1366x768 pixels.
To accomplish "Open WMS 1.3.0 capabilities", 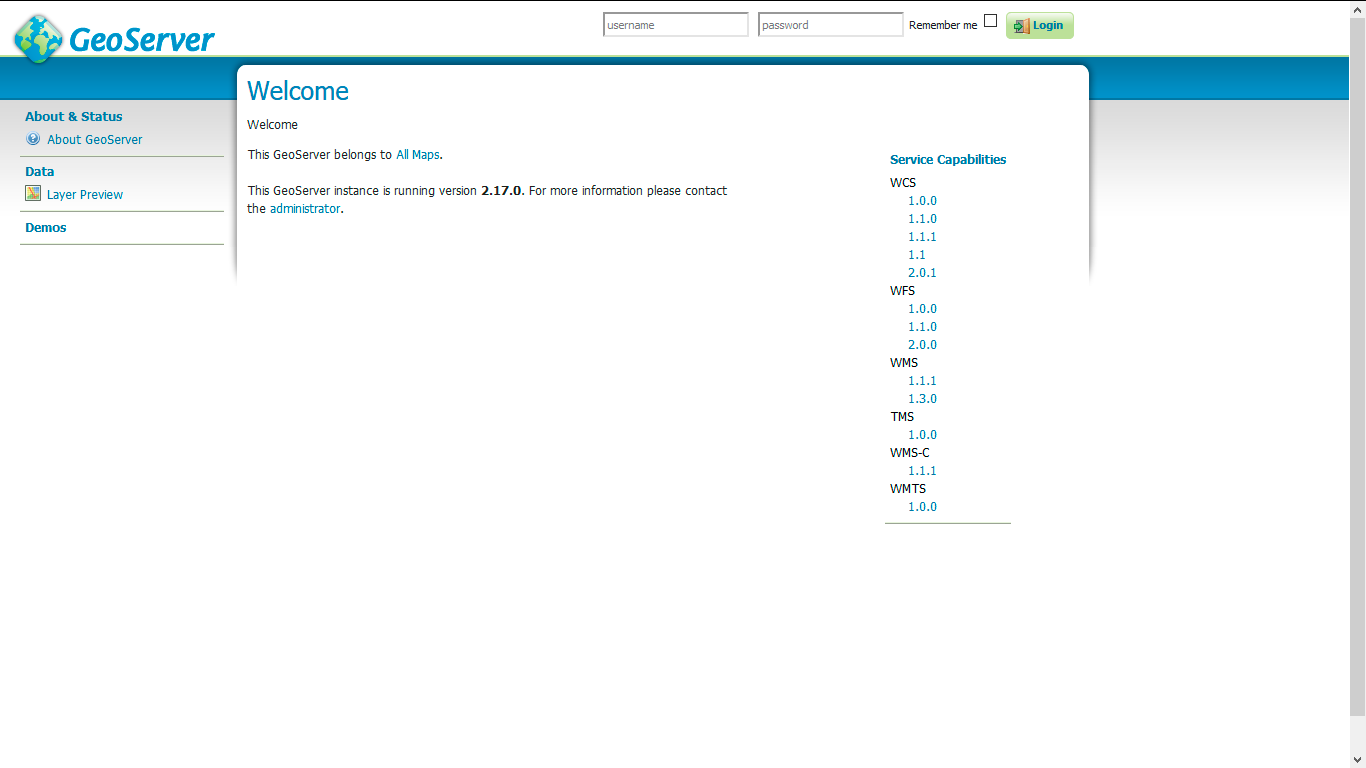I will coord(922,399).
